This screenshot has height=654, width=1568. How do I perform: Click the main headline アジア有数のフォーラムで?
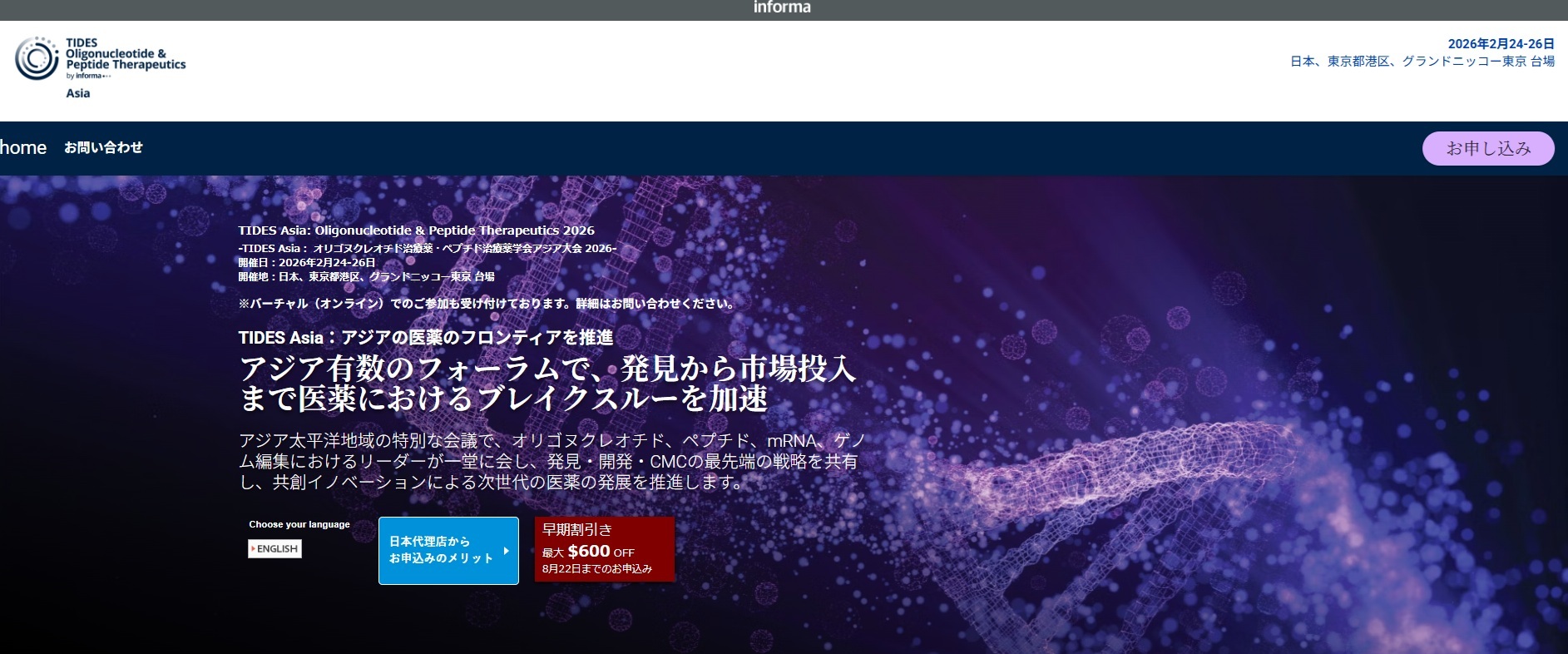[x=548, y=383]
